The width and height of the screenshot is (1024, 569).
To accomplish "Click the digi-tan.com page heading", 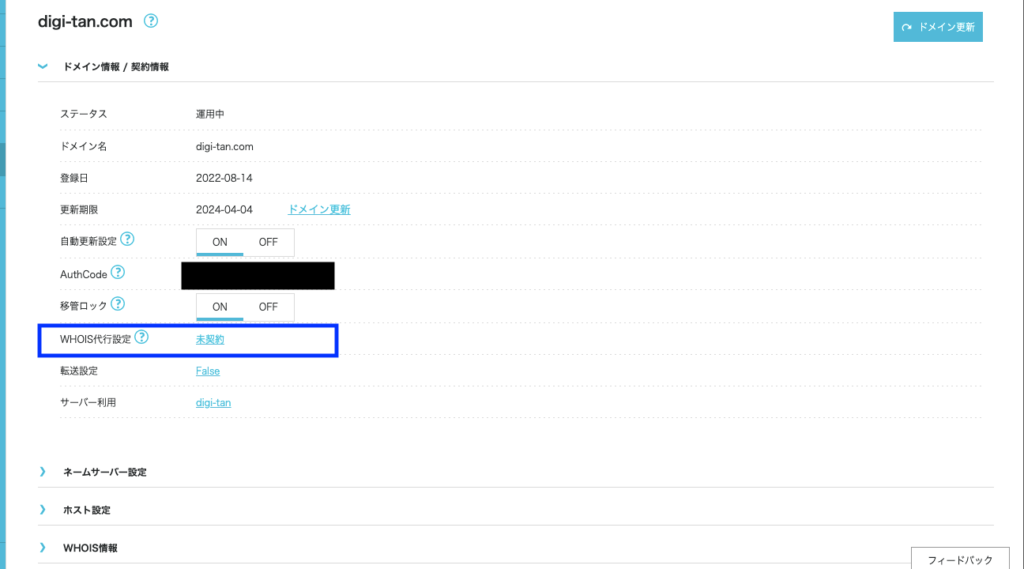I will click(x=85, y=22).
